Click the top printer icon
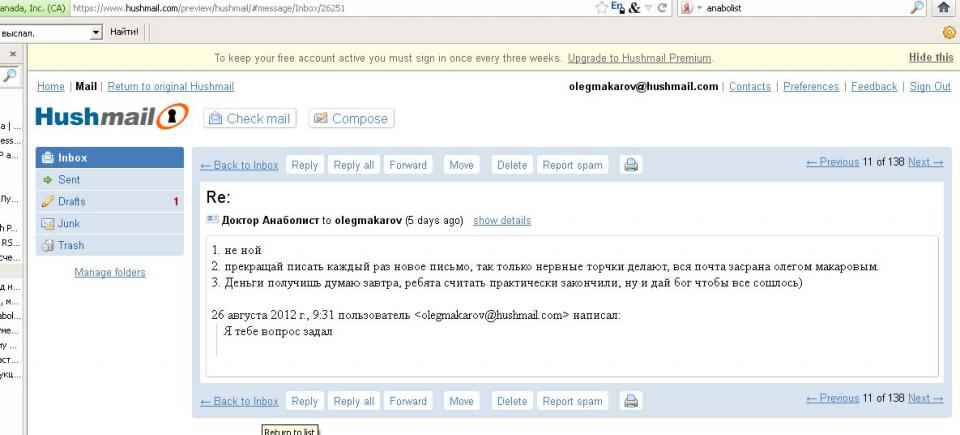960x435 pixels. [631, 165]
